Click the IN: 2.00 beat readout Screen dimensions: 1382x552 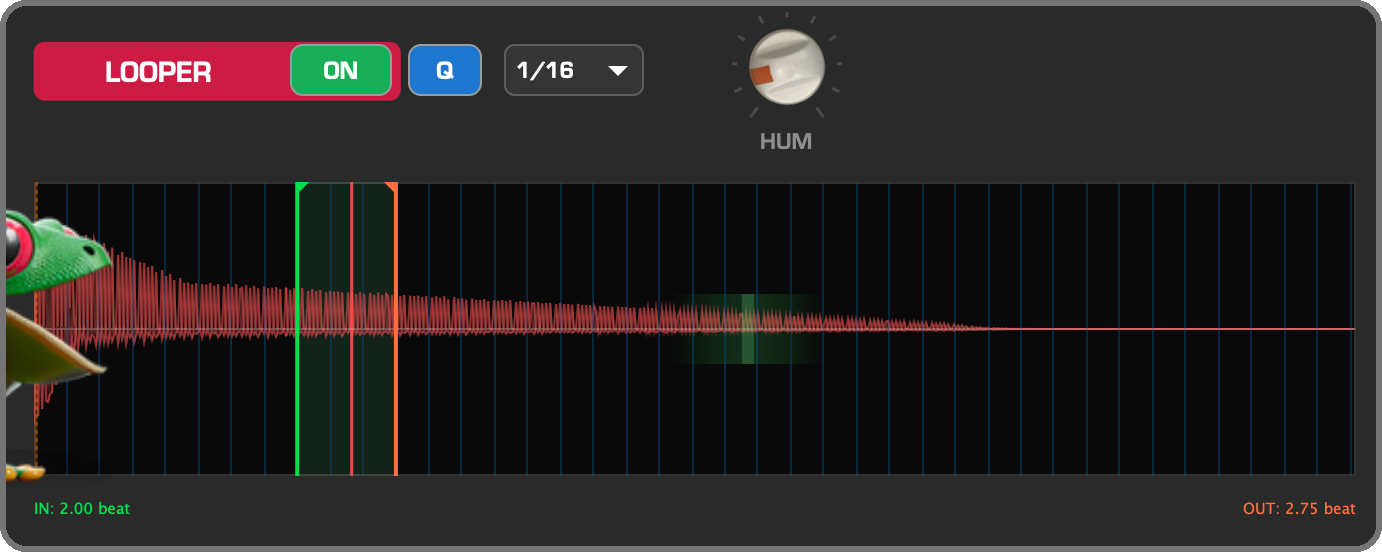[82, 509]
